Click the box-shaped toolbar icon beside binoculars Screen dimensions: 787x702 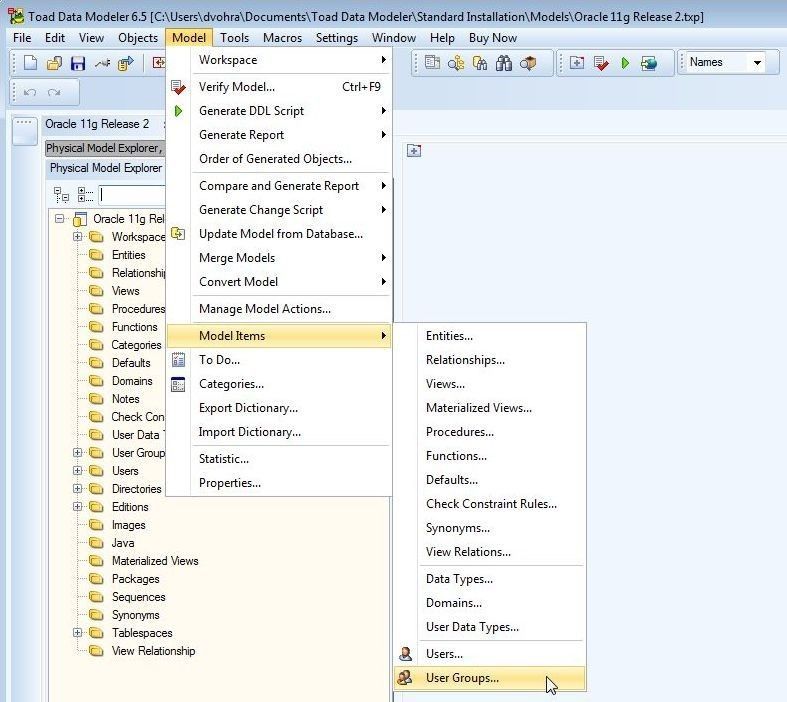coord(528,63)
